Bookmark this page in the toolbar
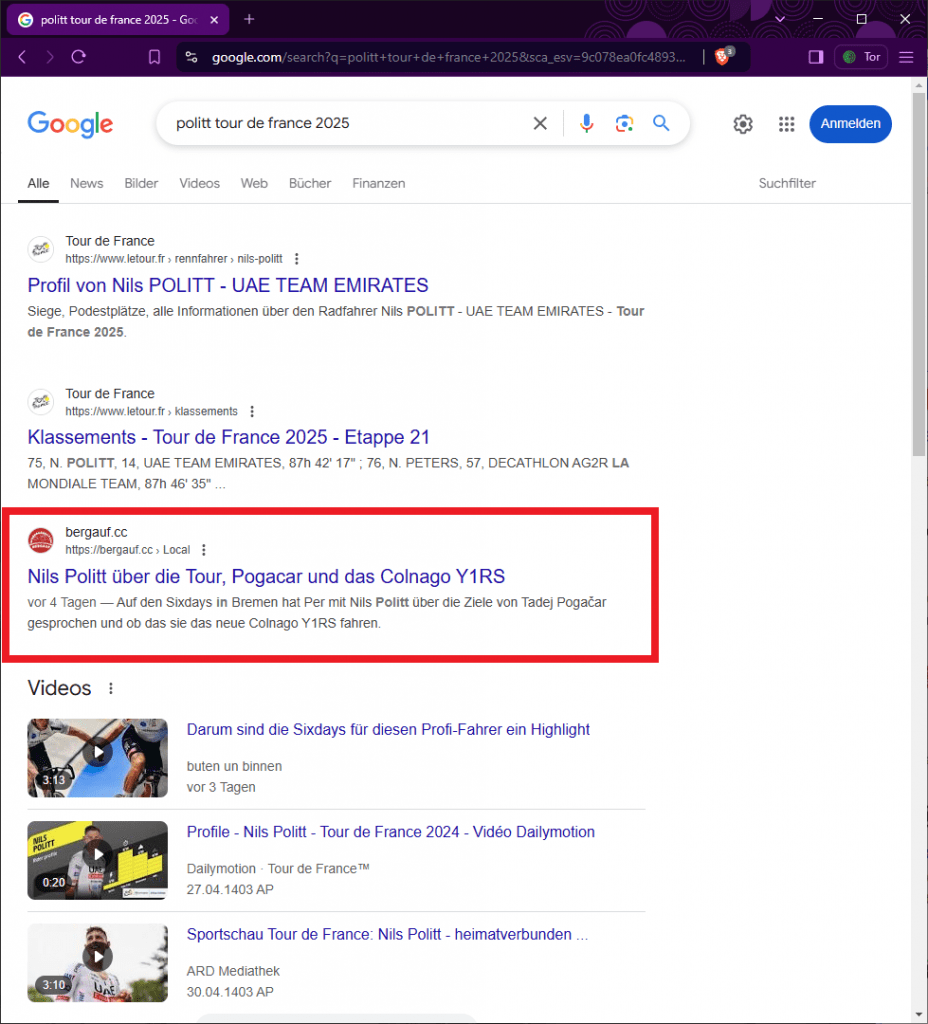928x1024 pixels. point(154,57)
